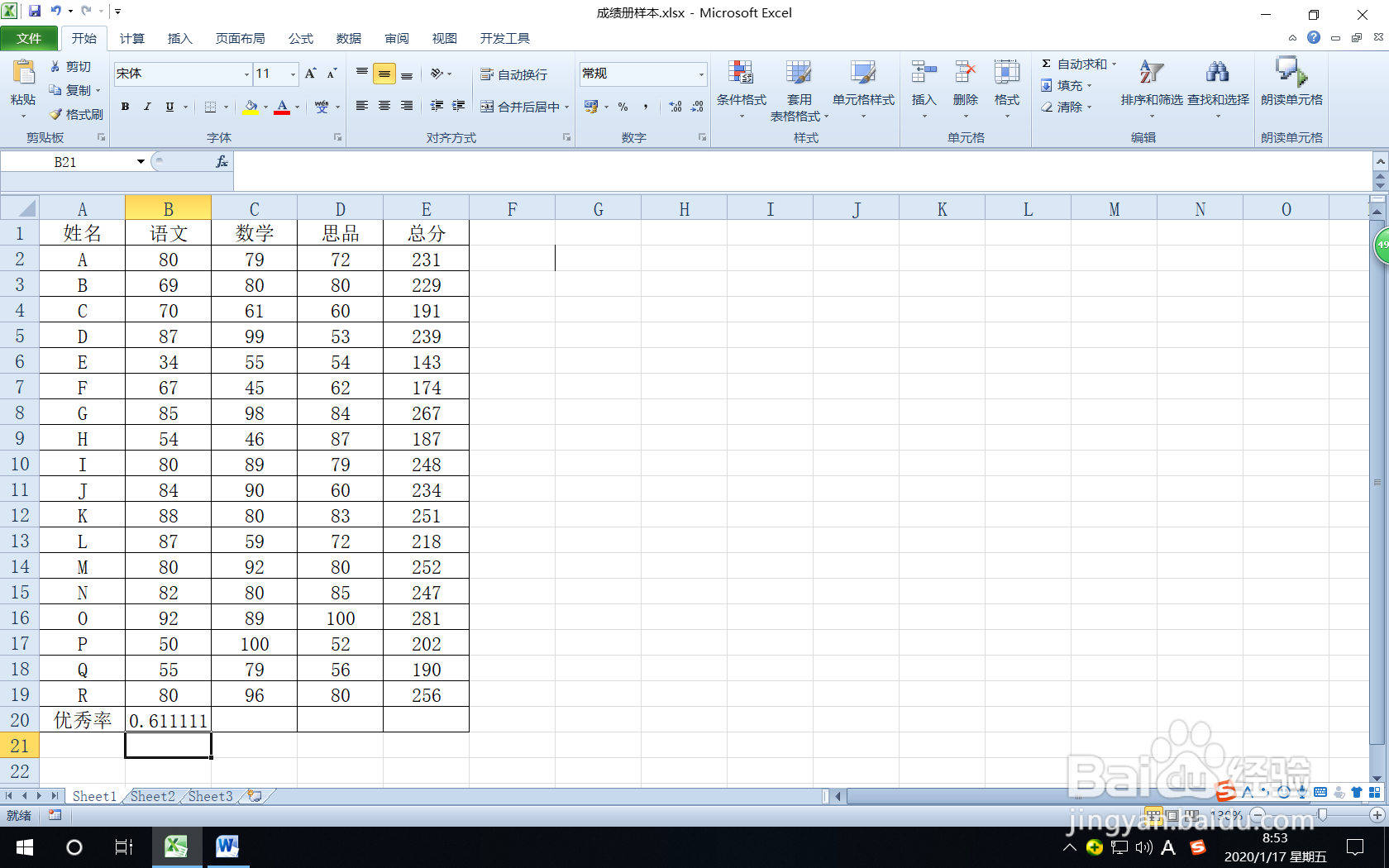The image size is (1389, 868).
Task: Click the Save icon in quick access toolbar
Action: tap(35, 12)
